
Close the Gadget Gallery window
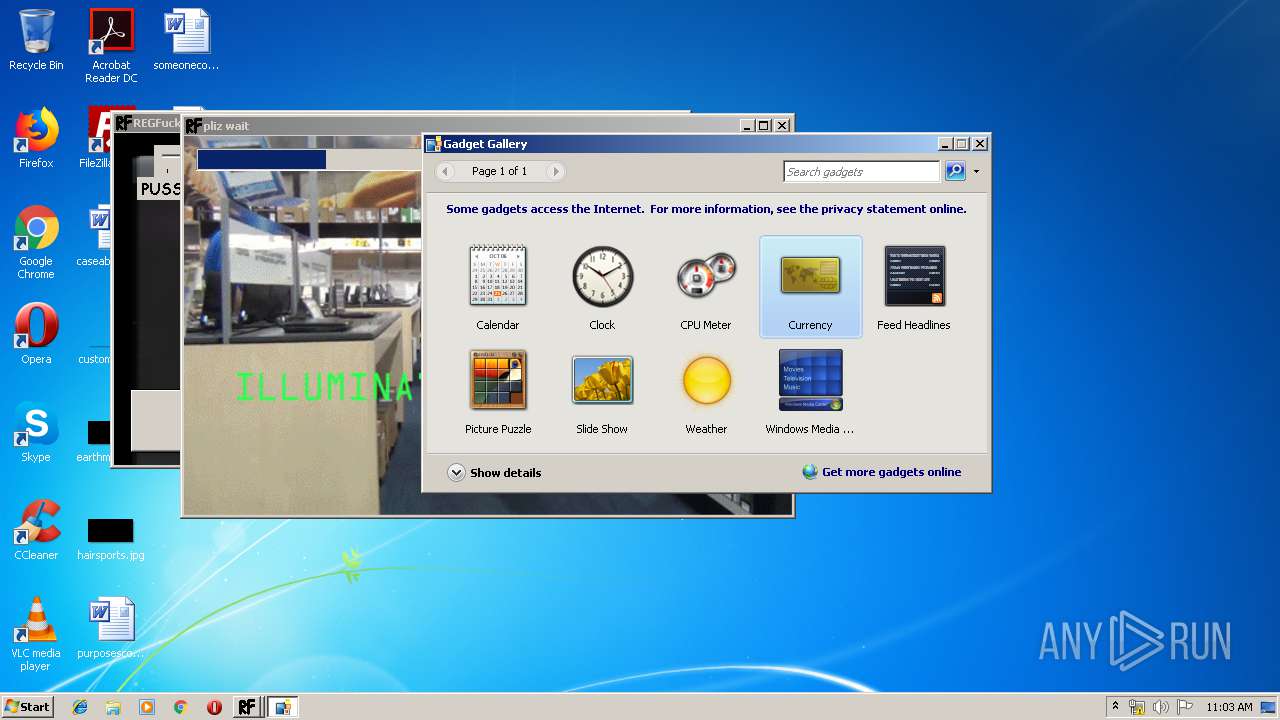point(980,144)
